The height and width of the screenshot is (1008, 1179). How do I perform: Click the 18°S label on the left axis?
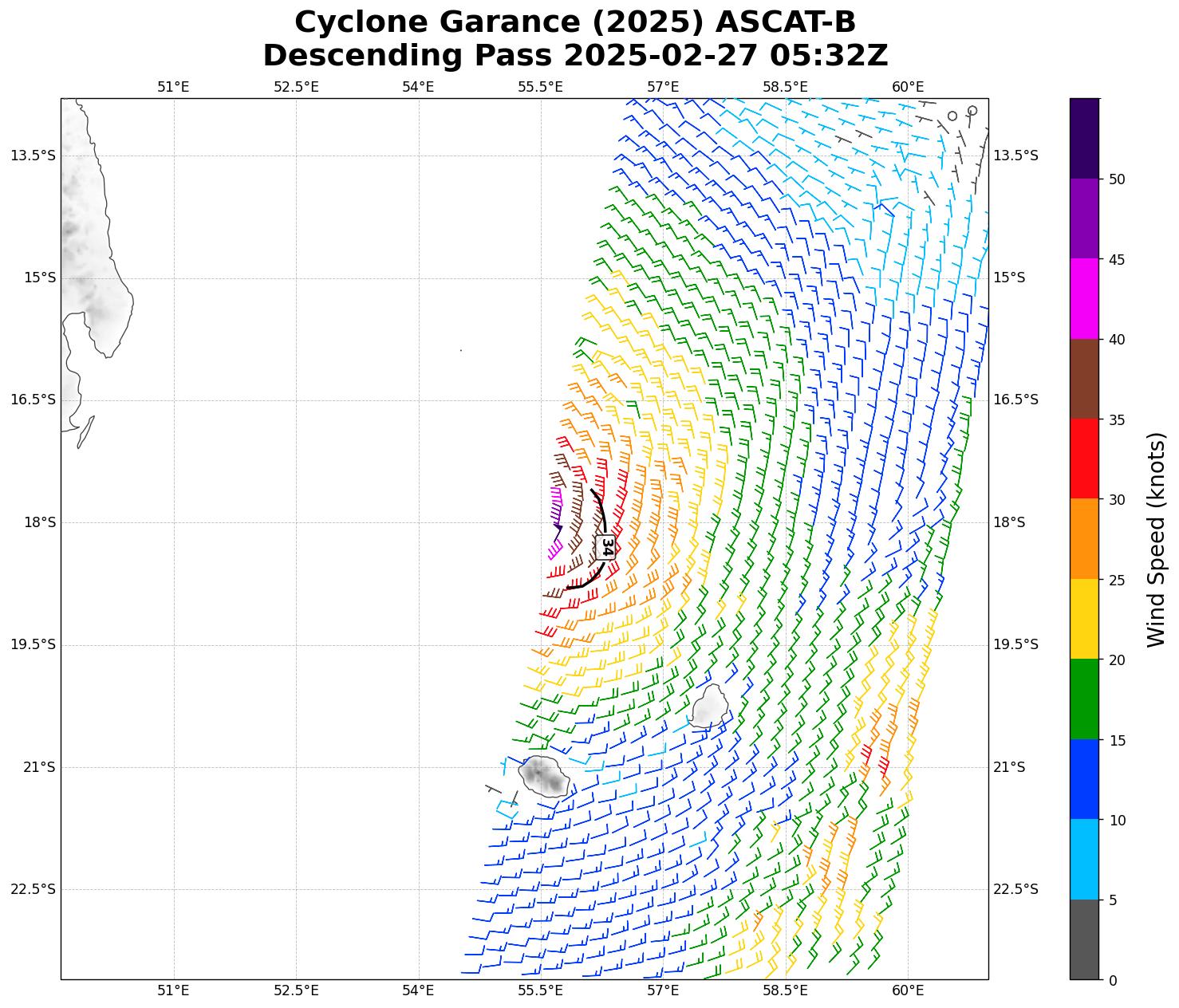(40, 522)
